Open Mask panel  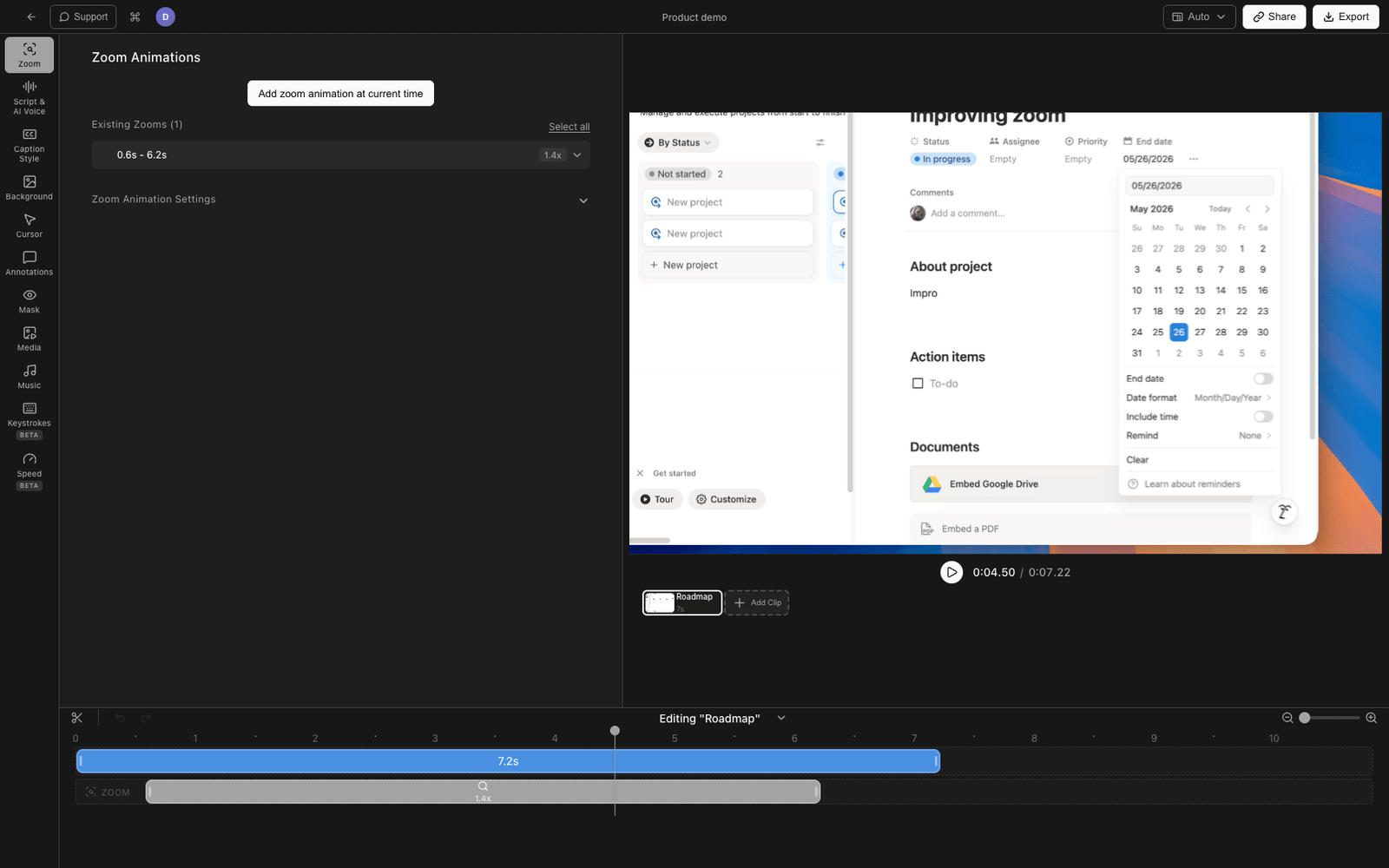pos(30,301)
